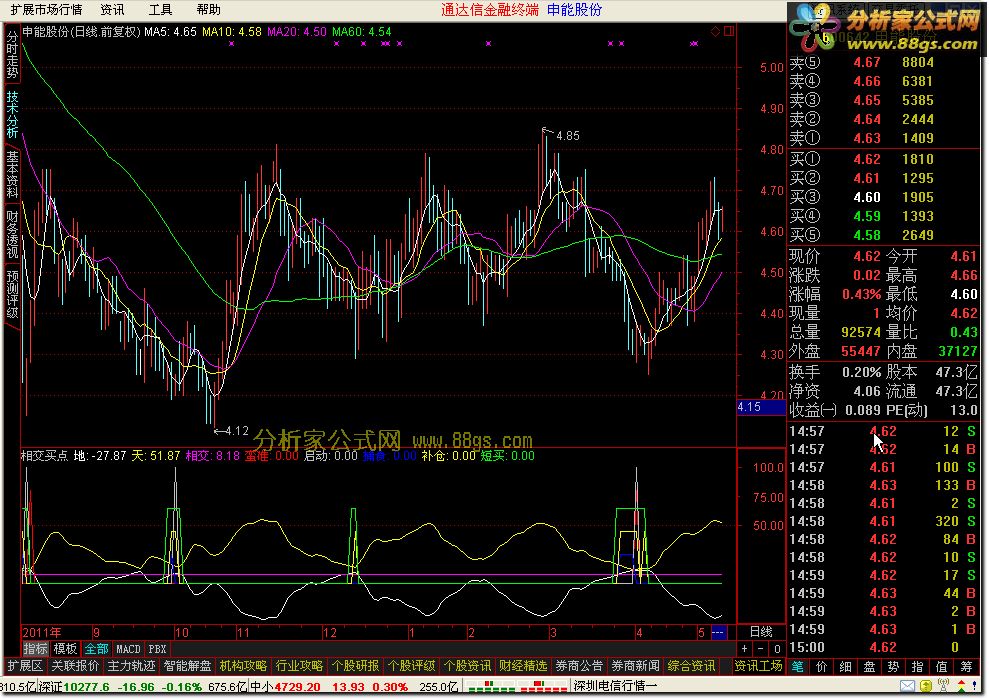Image resolution: width=989 pixels, height=699 pixels.
Task: Click the blue 4.15 price marker on the axis
Action: (x=761, y=407)
